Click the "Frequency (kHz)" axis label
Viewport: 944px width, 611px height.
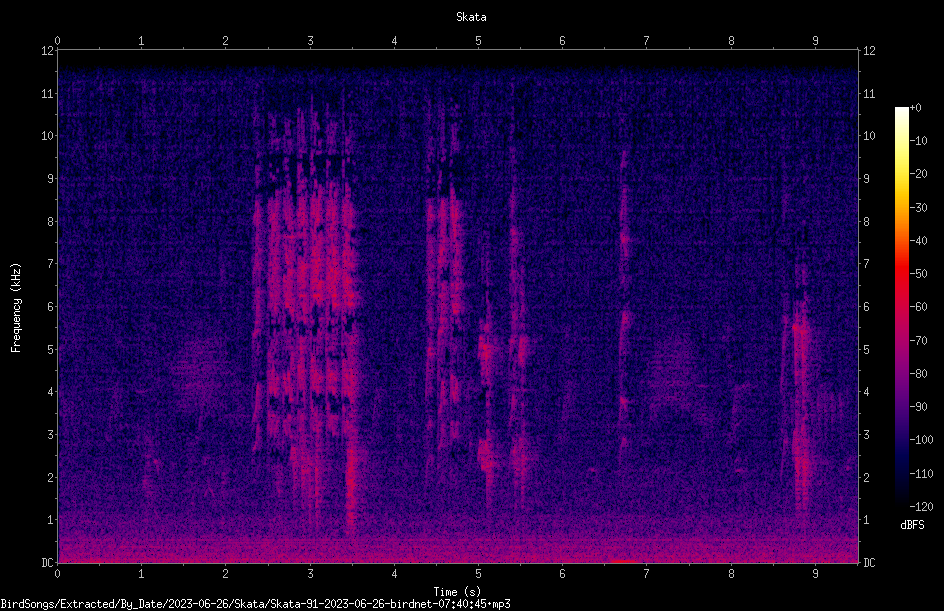point(16,308)
